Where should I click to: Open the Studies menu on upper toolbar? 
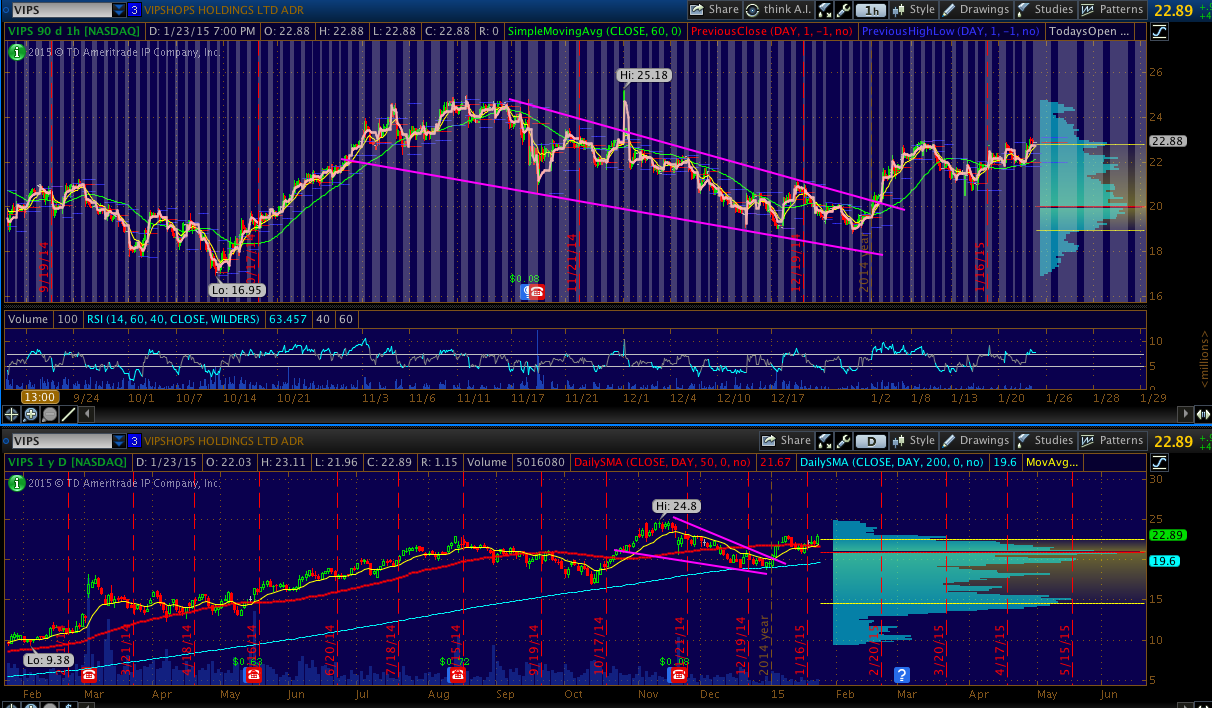[x=1045, y=10]
